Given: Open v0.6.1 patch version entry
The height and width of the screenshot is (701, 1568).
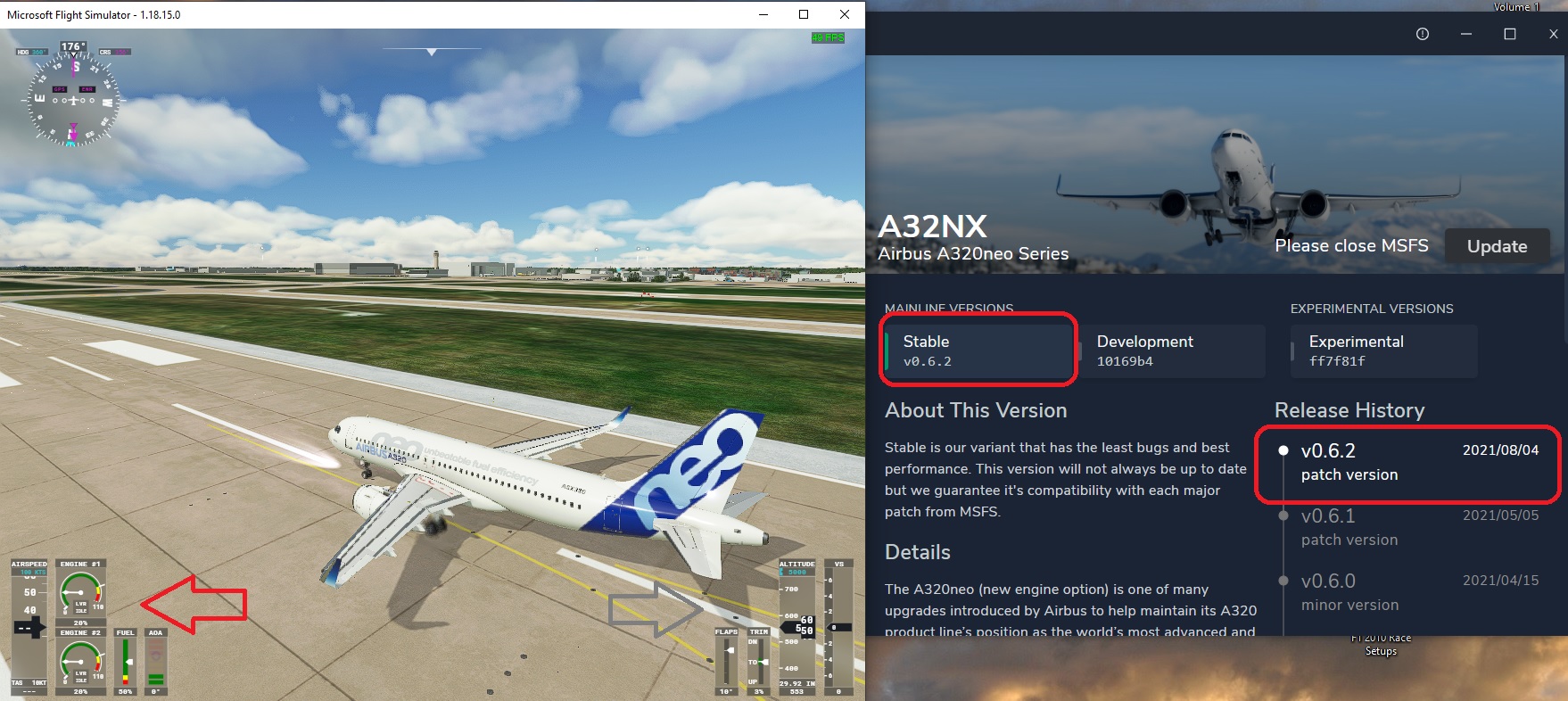Looking at the screenshot, I should coord(1408,527).
